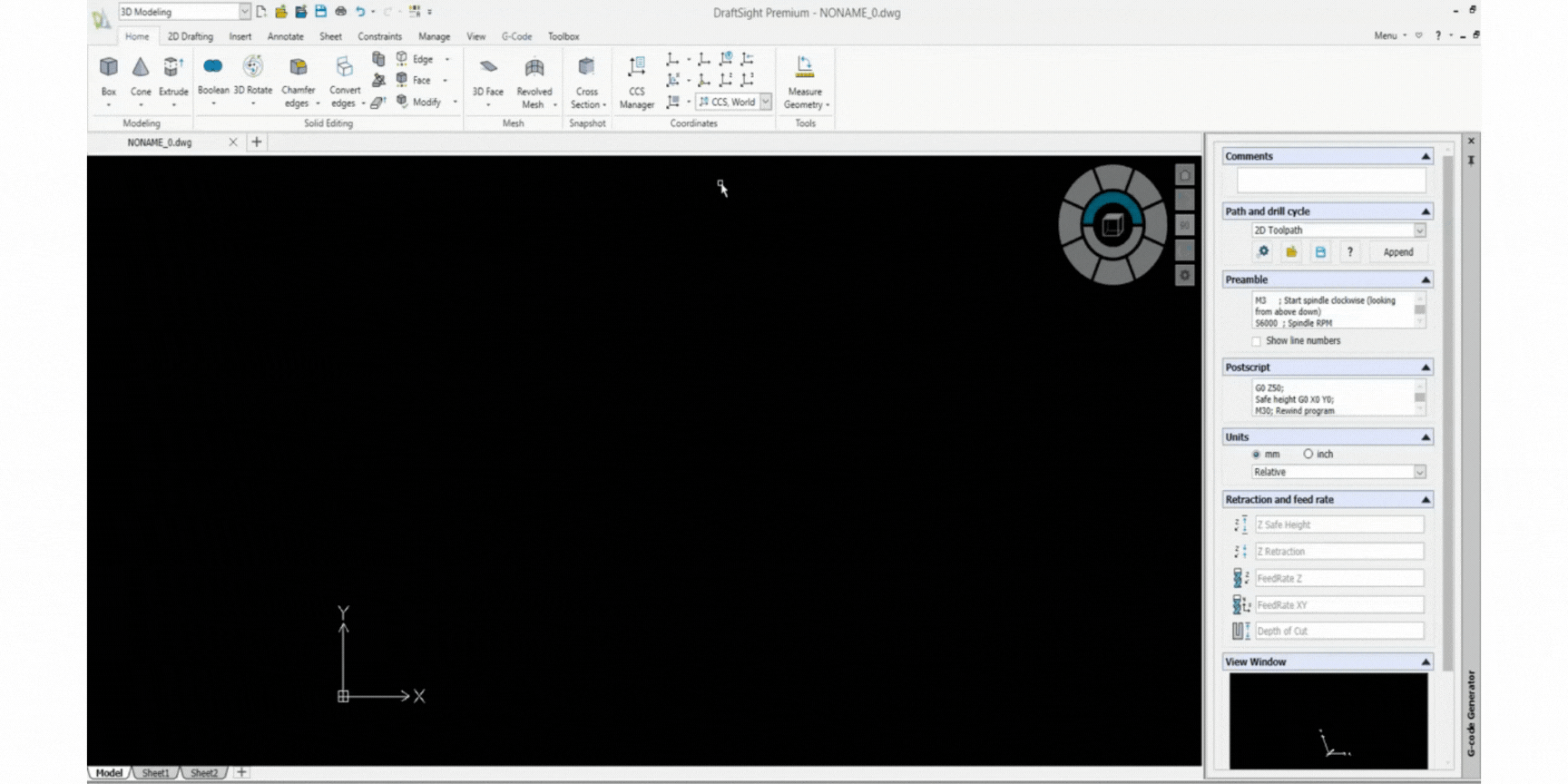Collapse the Comments section

[1425, 156]
